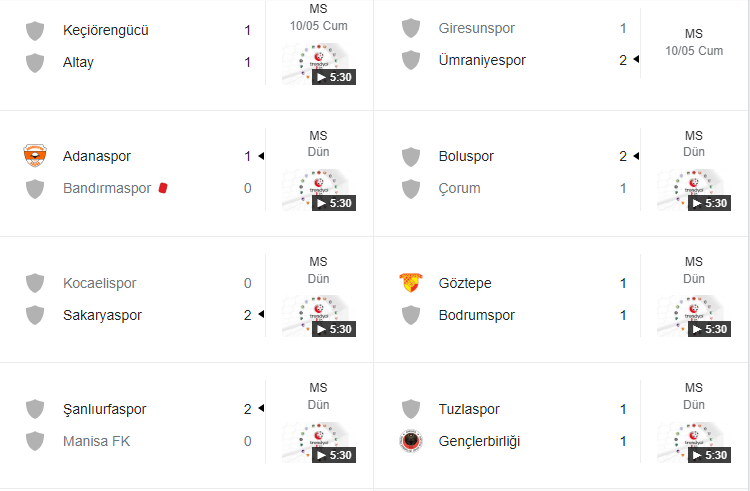The height and width of the screenshot is (491, 750).
Task: Select the Şanlıurfaspor team name
Action: tap(105, 409)
